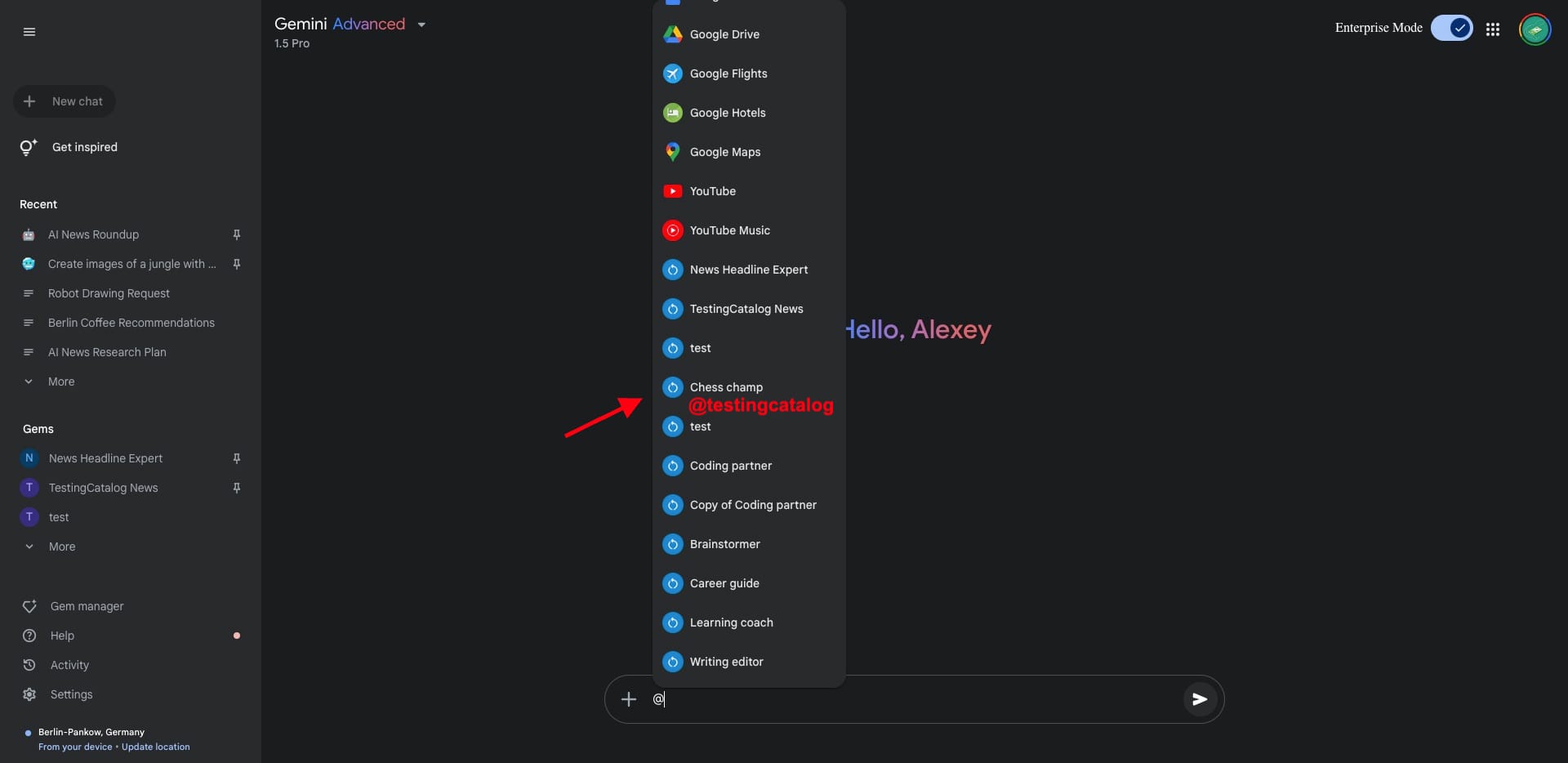Click the Update location link
The height and width of the screenshot is (763, 1568).
[155, 747]
